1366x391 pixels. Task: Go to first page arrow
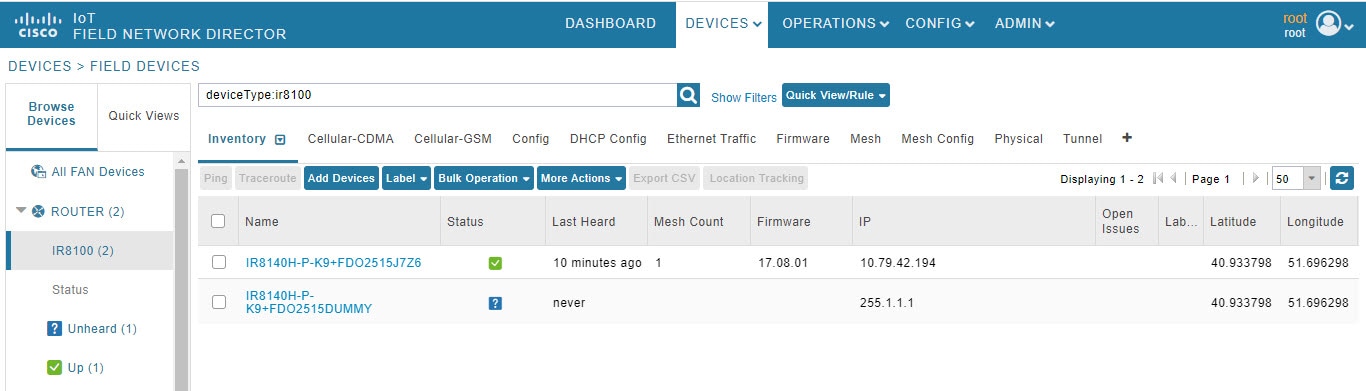click(x=1158, y=178)
